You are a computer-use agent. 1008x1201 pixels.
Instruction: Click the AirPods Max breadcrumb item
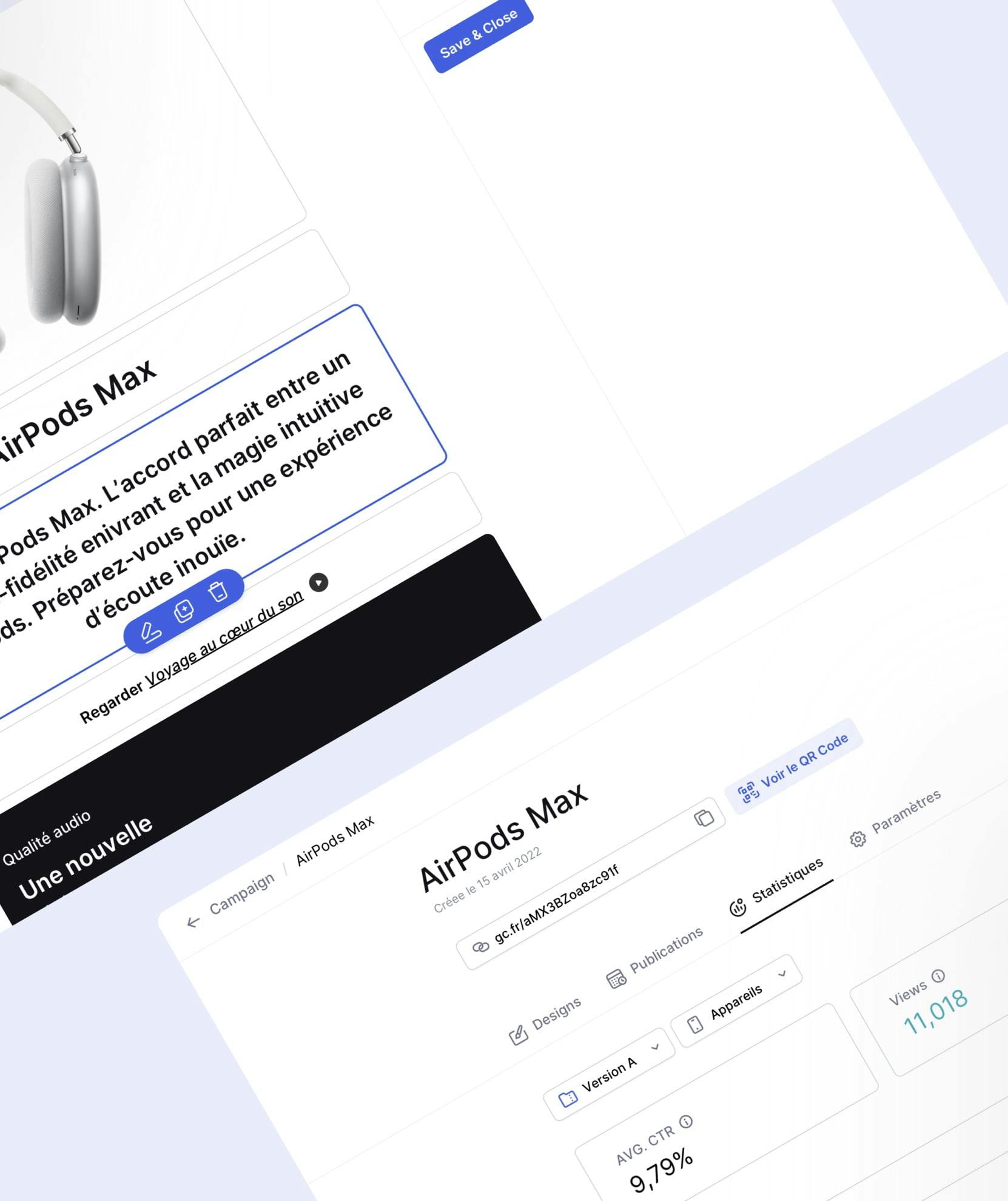click(335, 841)
